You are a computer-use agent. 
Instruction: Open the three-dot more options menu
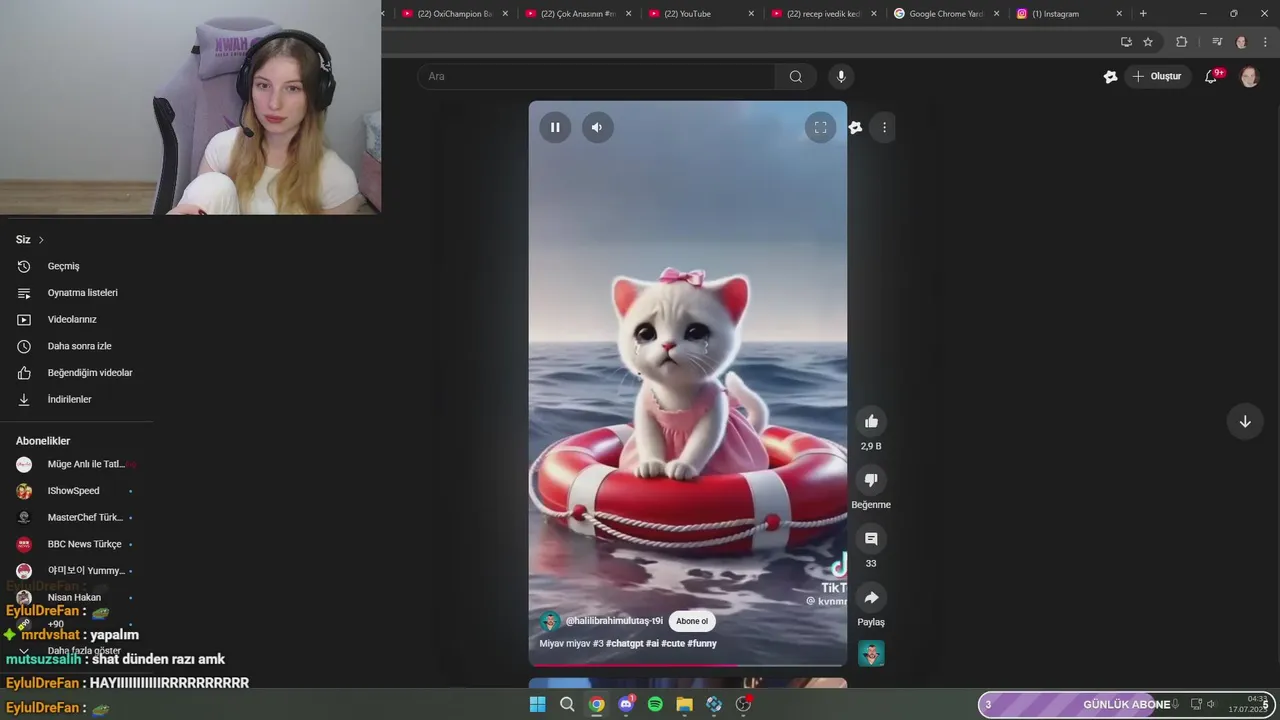[x=884, y=127]
